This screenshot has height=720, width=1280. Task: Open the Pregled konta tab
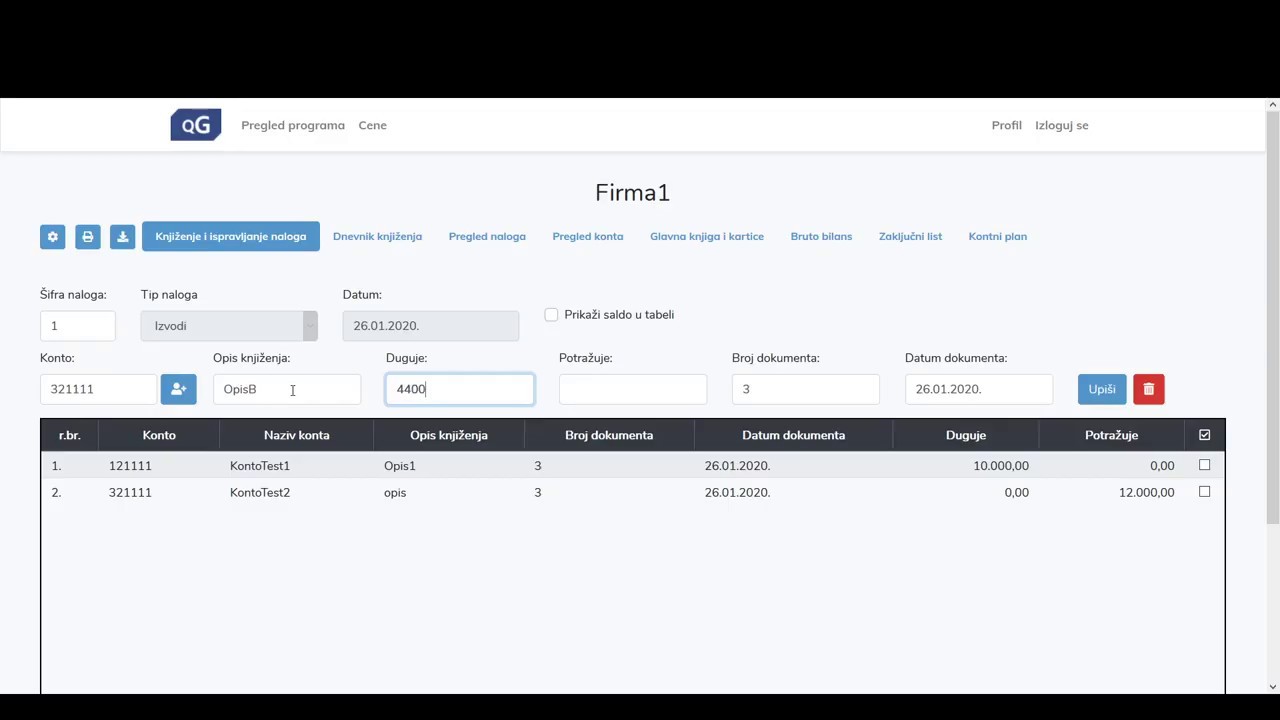coord(588,237)
